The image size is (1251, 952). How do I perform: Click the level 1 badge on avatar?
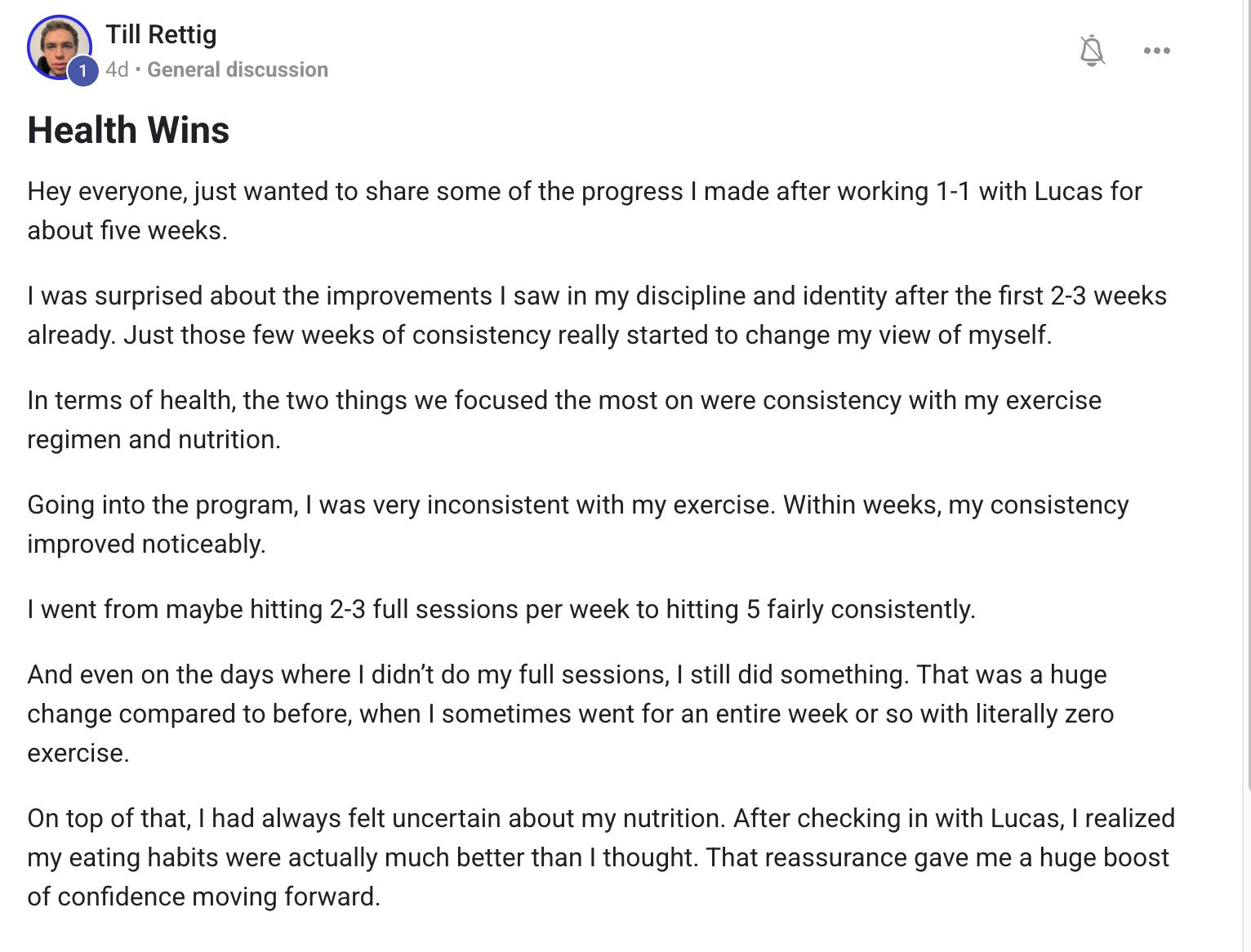[x=82, y=71]
